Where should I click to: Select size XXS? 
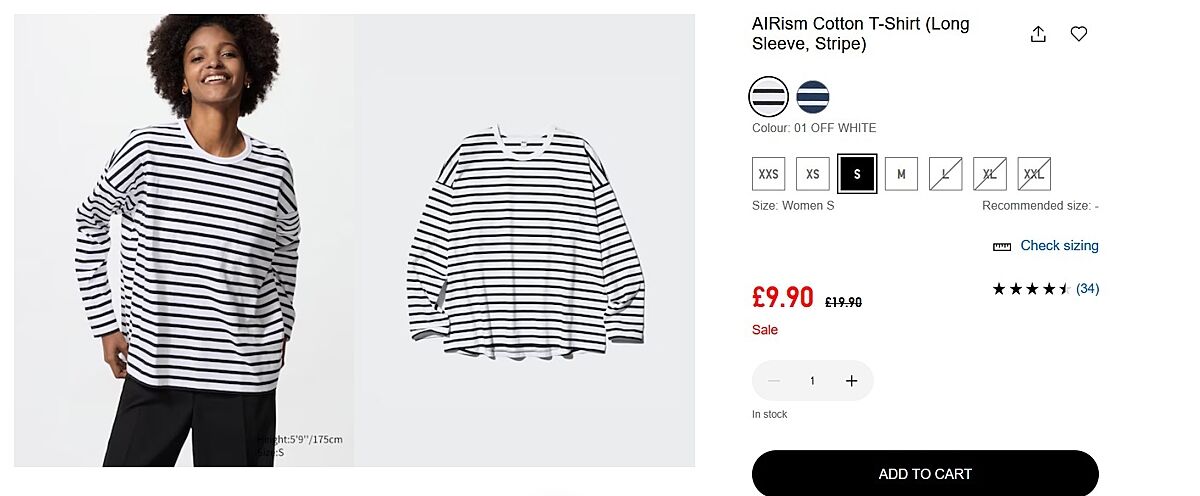coord(769,174)
